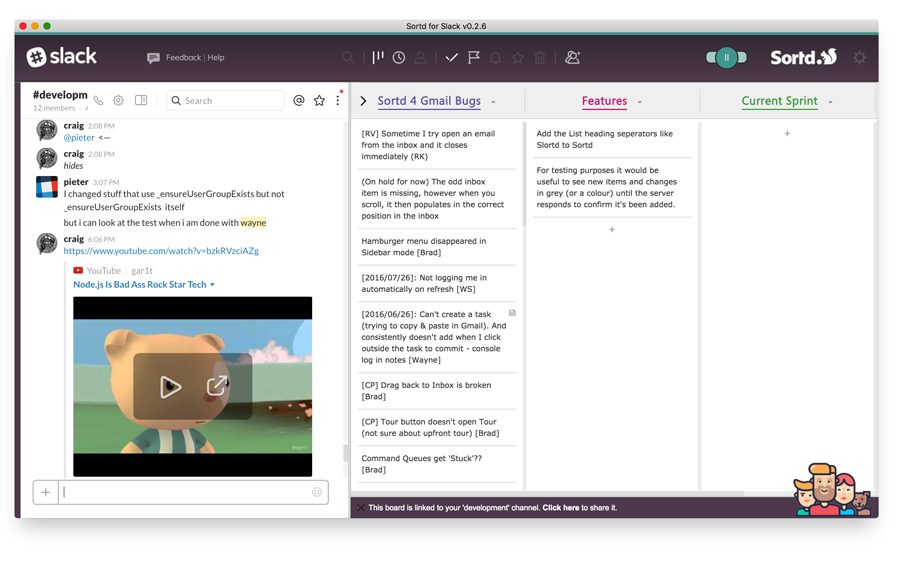Click the Slack search field
Viewport: 912px width, 566px height.
(x=225, y=101)
